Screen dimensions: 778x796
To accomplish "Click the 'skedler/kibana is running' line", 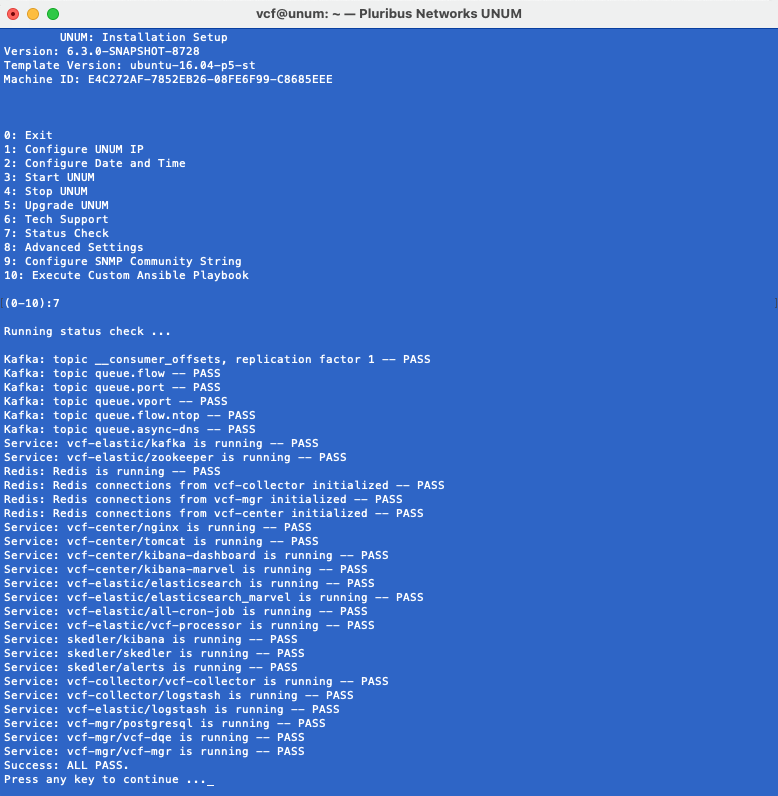I will [151, 640].
